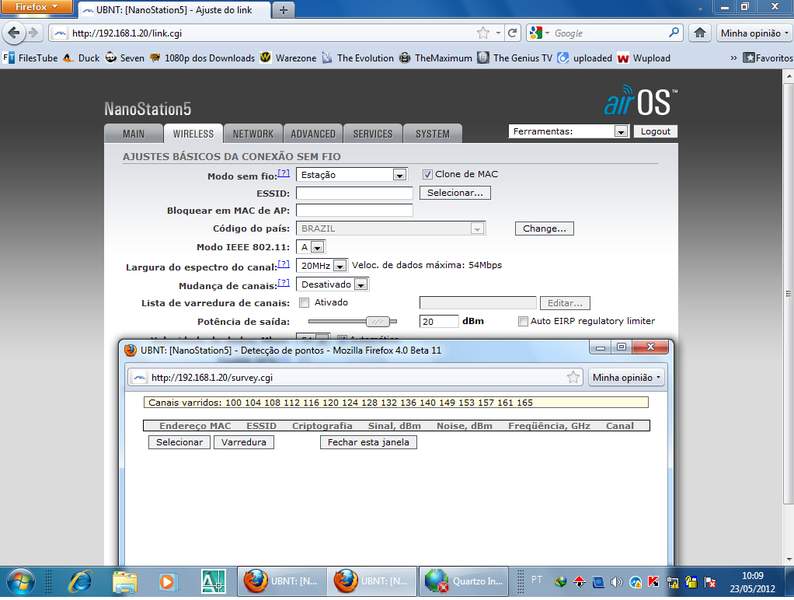Viewport: 794px width, 600px height.
Task: Open Seven bookmark
Action: [125, 58]
